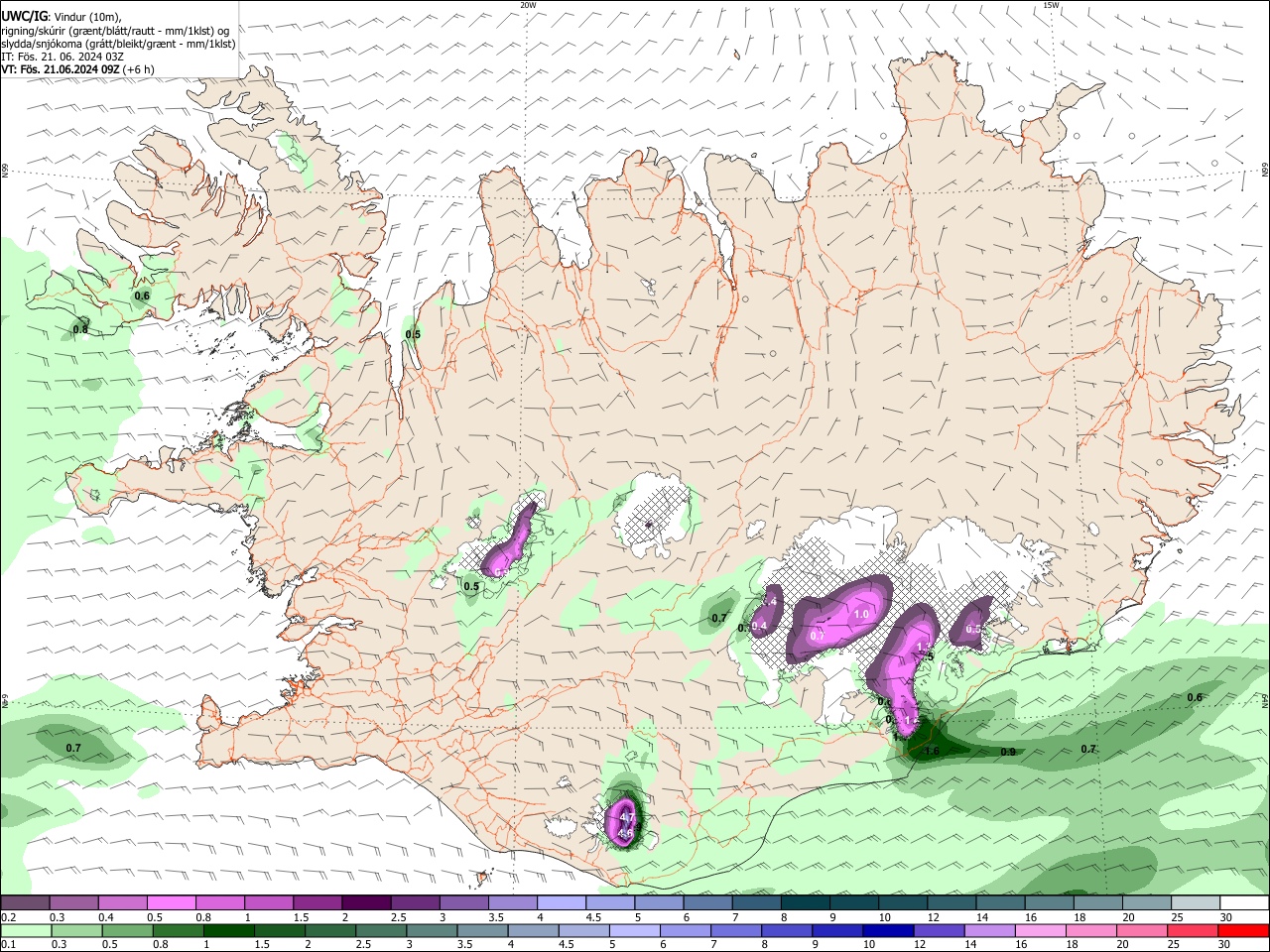This screenshot has height=952, width=1270.
Task: Click the 1.6 value in the dark green area
Action: click(931, 751)
